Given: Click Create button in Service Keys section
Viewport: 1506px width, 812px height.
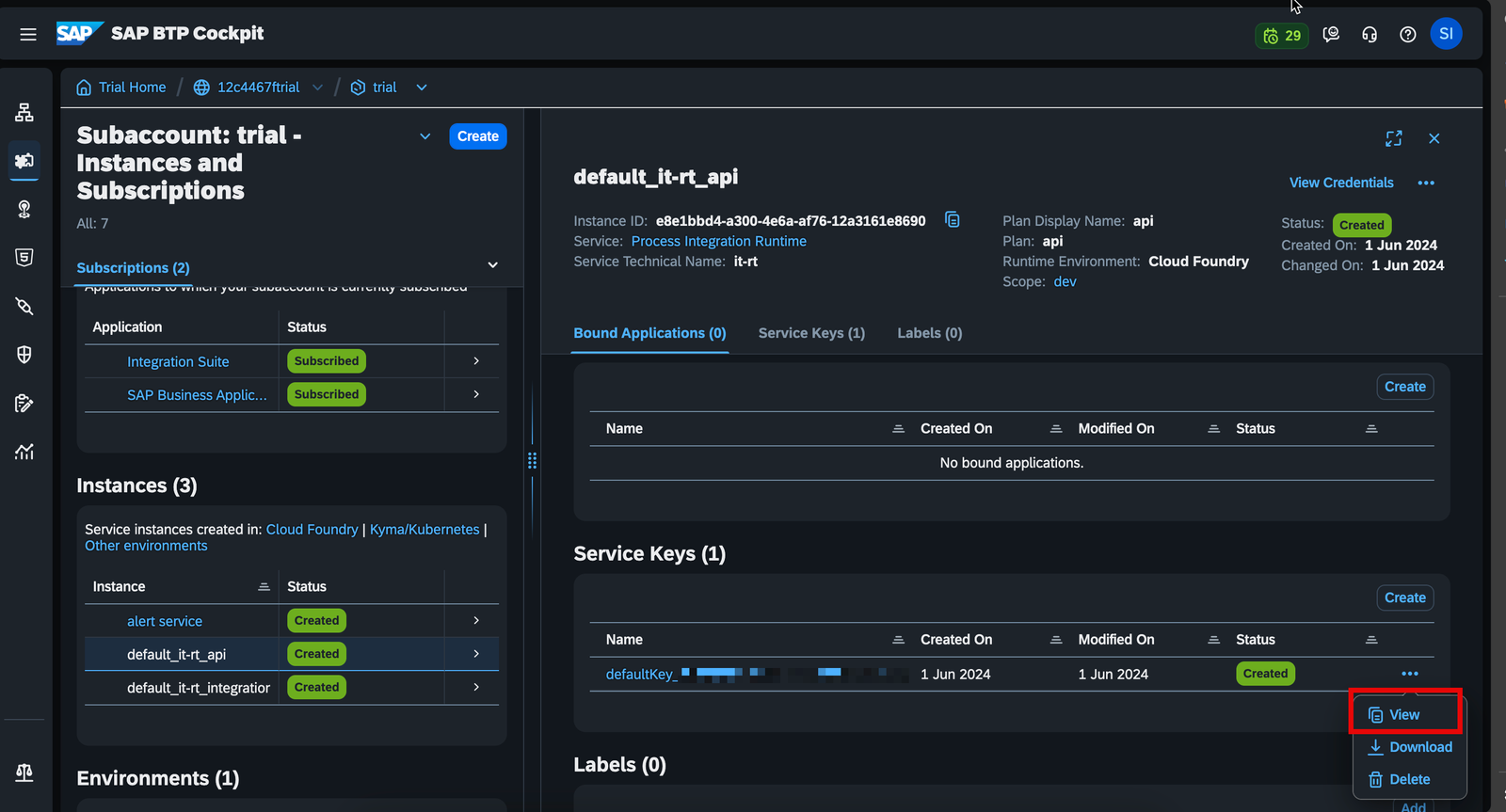Looking at the screenshot, I should 1404,597.
